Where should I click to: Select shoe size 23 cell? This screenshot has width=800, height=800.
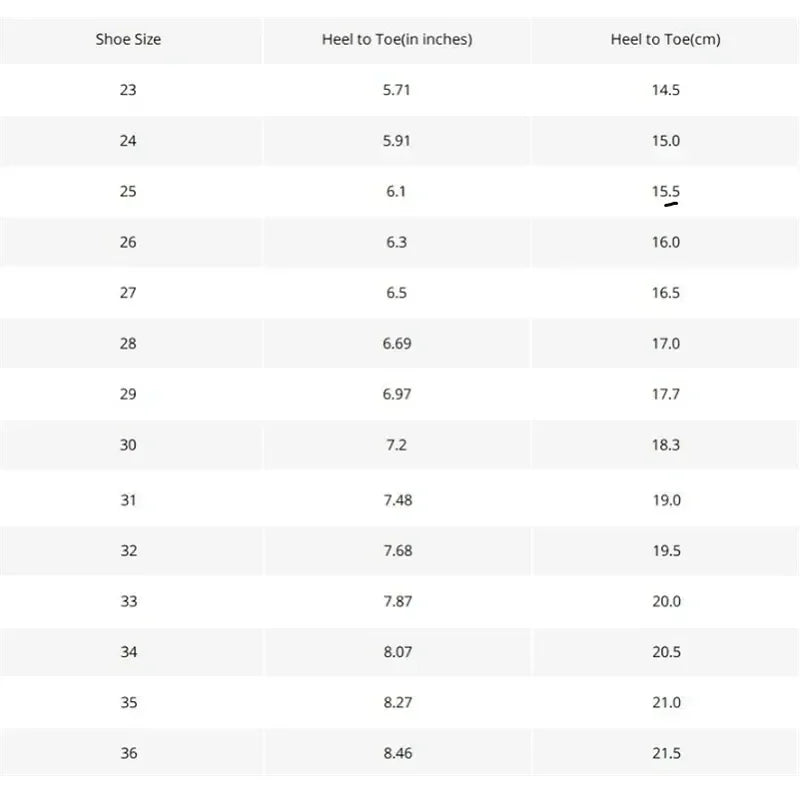coord(128,90)
